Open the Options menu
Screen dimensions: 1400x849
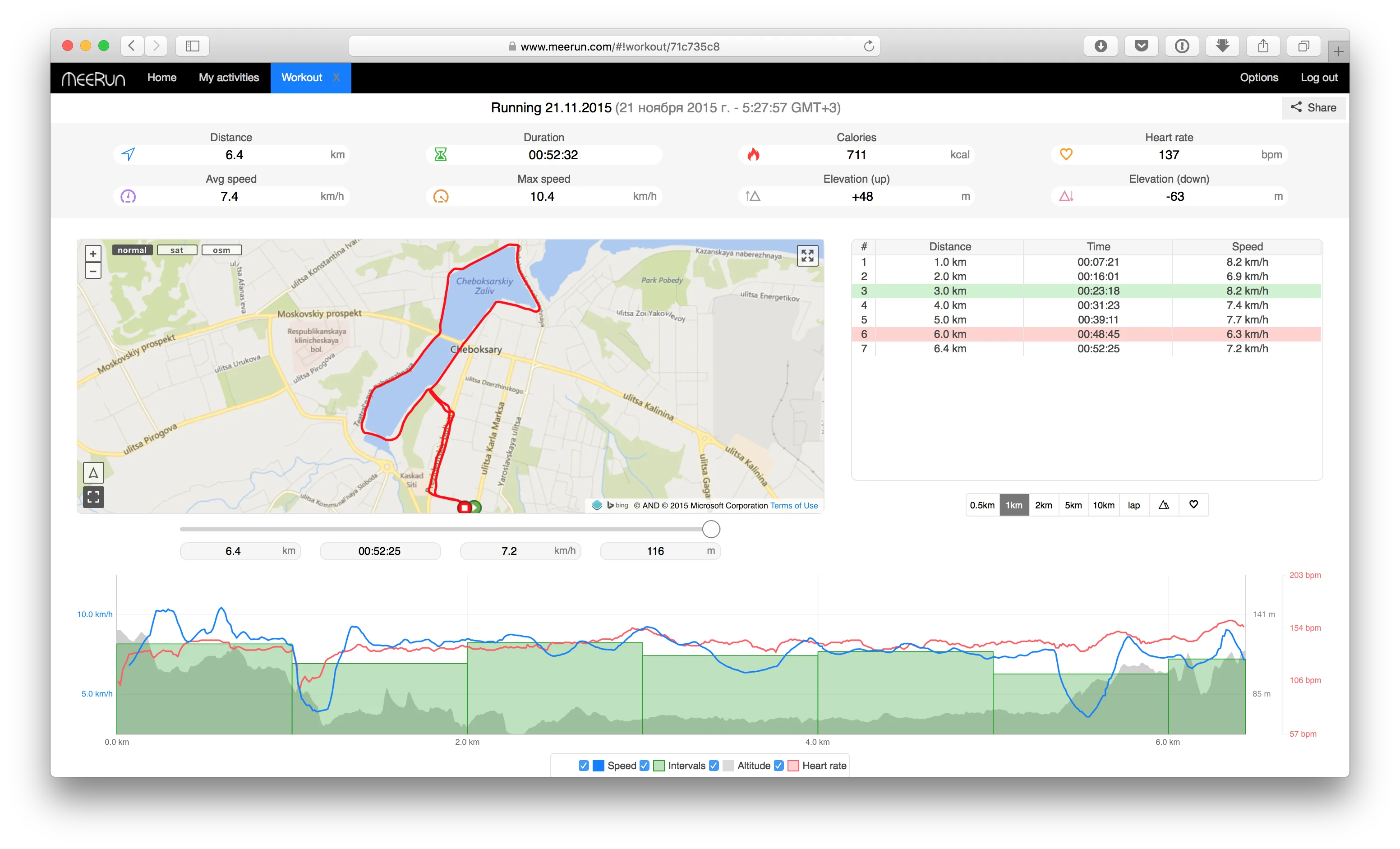tap(1258, 78)
